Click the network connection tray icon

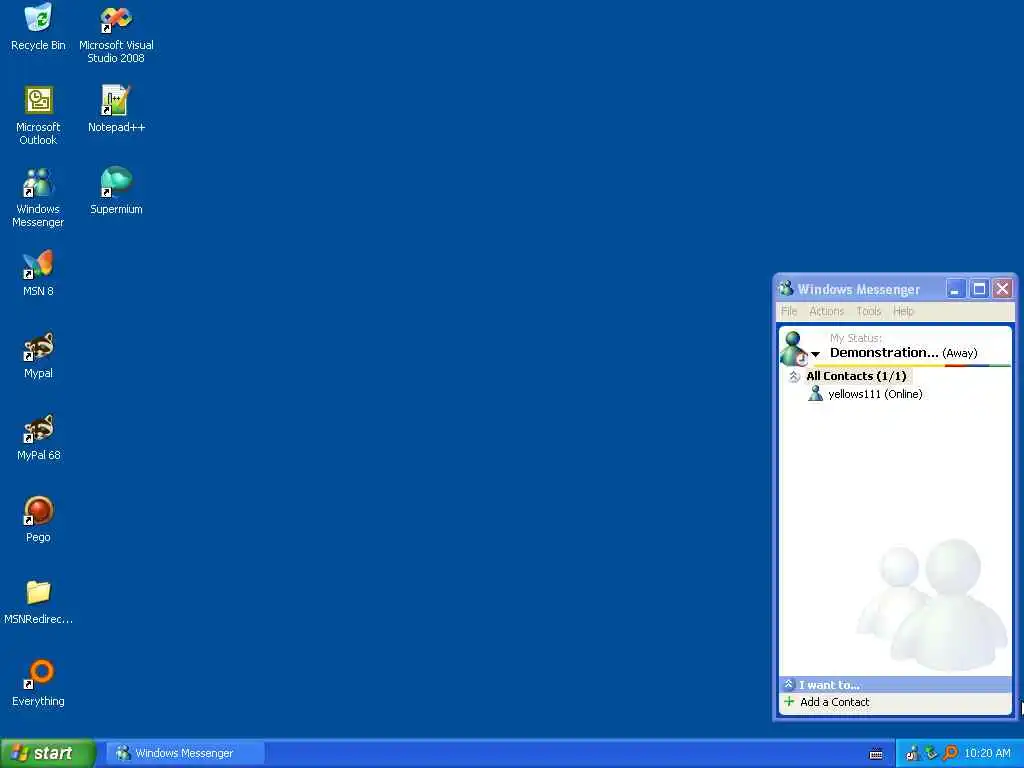click(931, 753)
